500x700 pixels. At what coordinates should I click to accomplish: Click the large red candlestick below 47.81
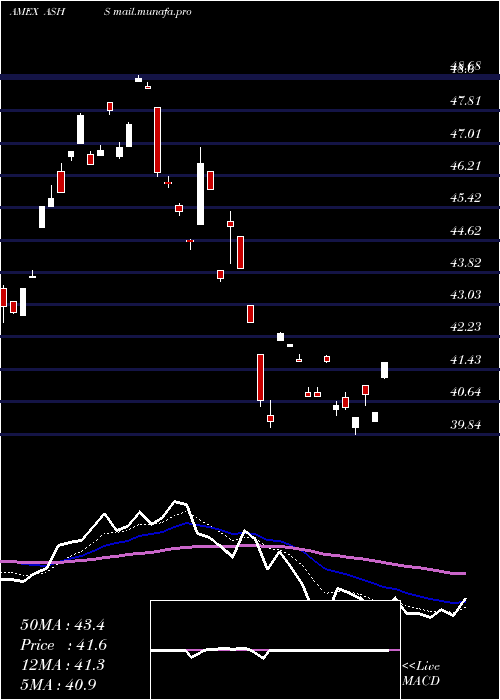pos(158,140)
